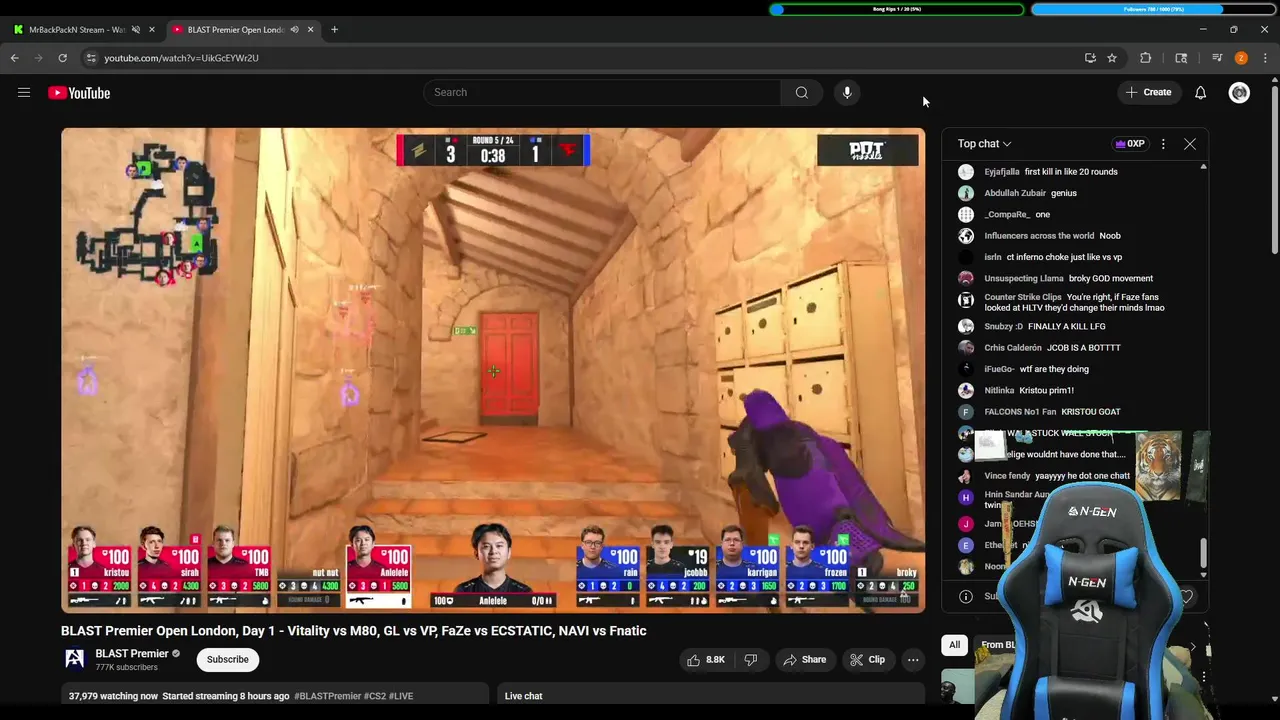This screenshot has height=720, width=1280.
Task: Open the YouTube notifications bell
Action: click(x=1200, y=93)
